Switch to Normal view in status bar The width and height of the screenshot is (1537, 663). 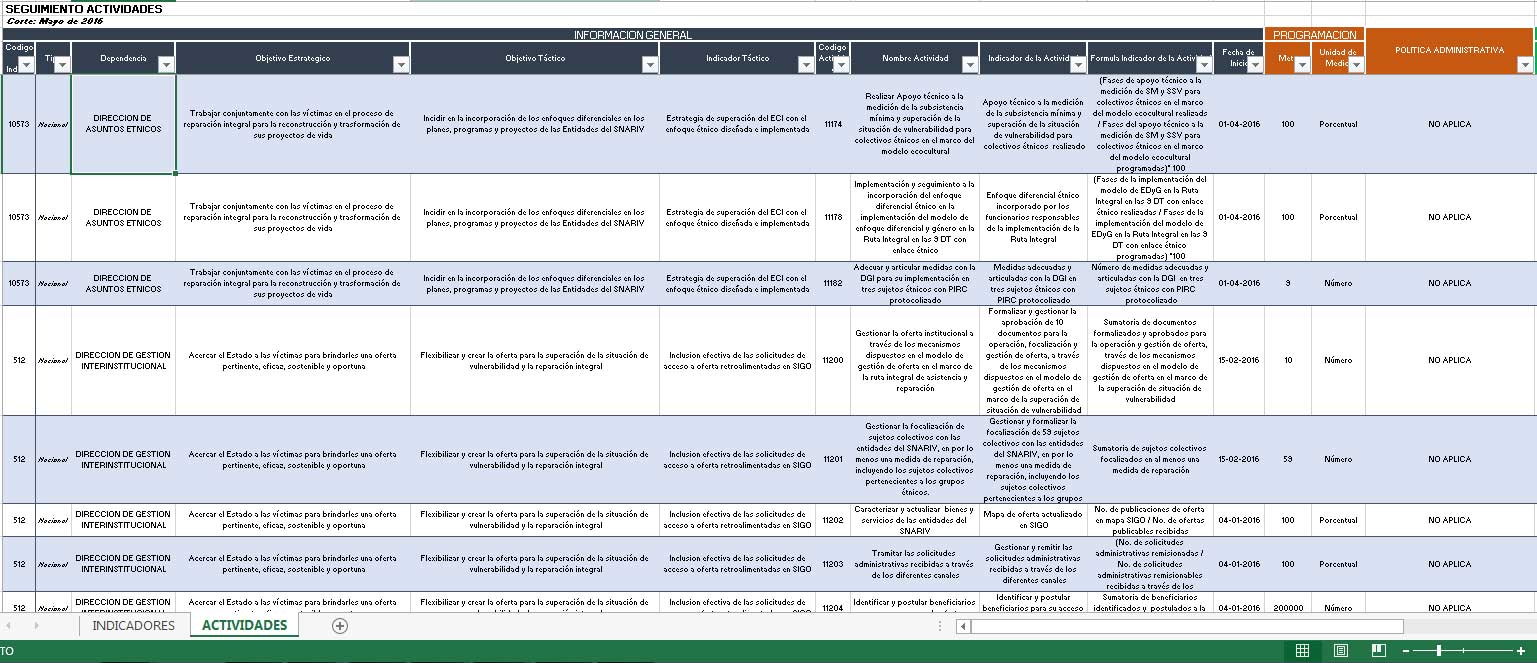(1302, 651)
